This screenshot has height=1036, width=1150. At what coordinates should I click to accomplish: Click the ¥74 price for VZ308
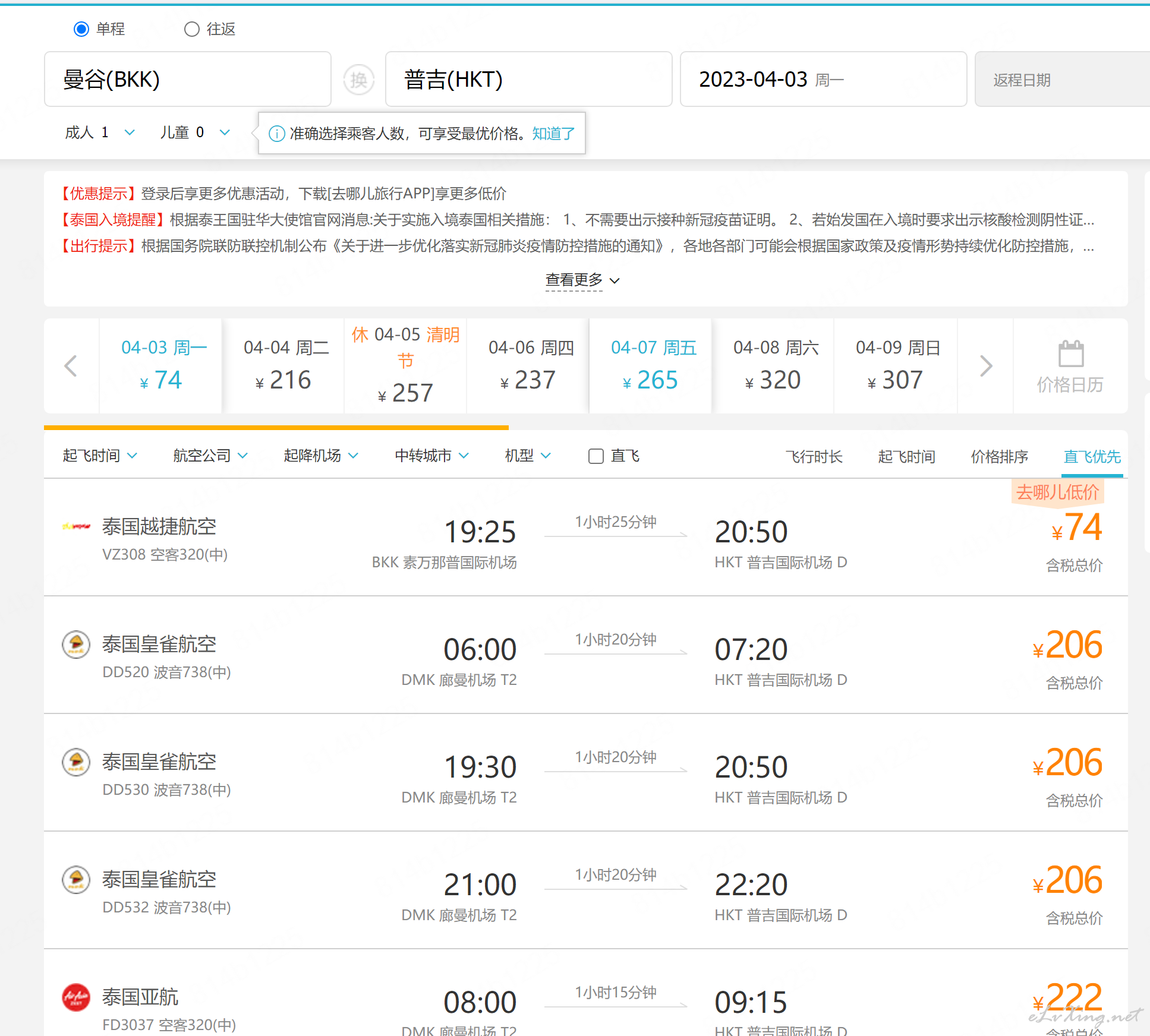coord(1077,528)
